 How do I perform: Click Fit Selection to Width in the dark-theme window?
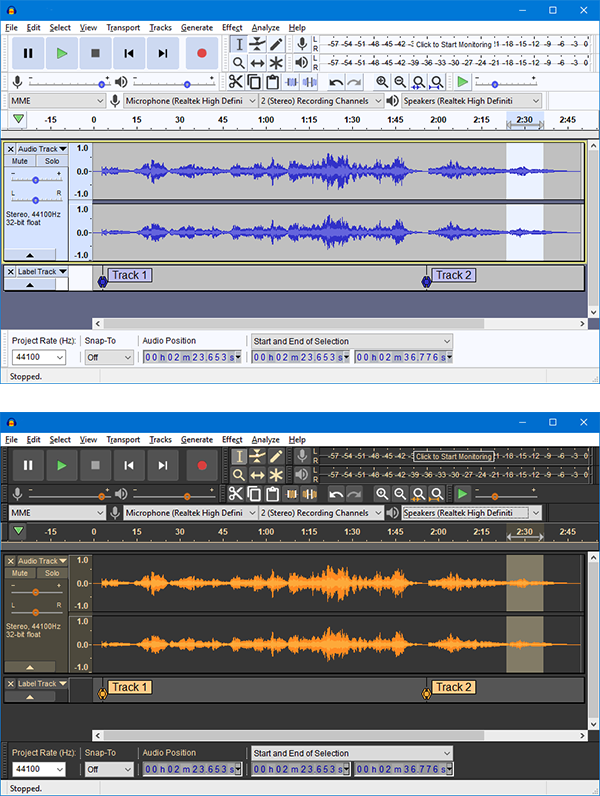(418, 494)
